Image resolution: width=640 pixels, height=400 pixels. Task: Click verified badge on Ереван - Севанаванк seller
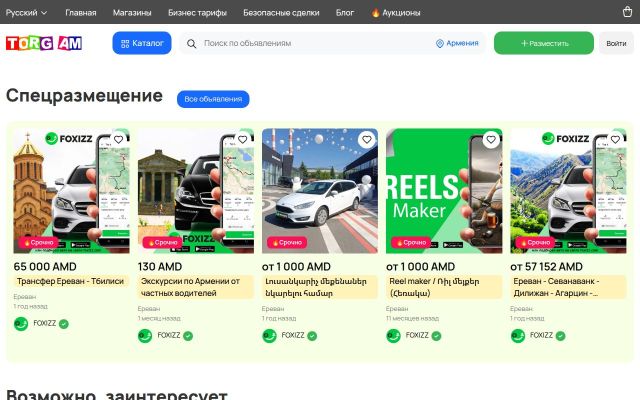(560, 336)
